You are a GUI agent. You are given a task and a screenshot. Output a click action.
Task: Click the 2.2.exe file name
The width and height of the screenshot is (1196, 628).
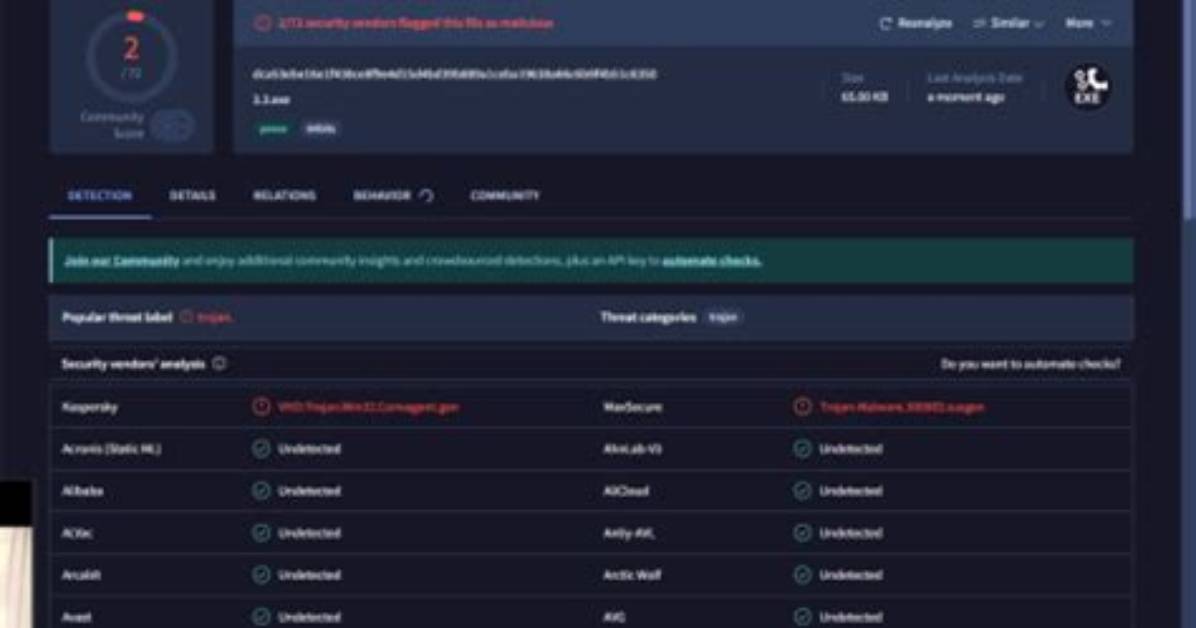click(x=271, y=100)
